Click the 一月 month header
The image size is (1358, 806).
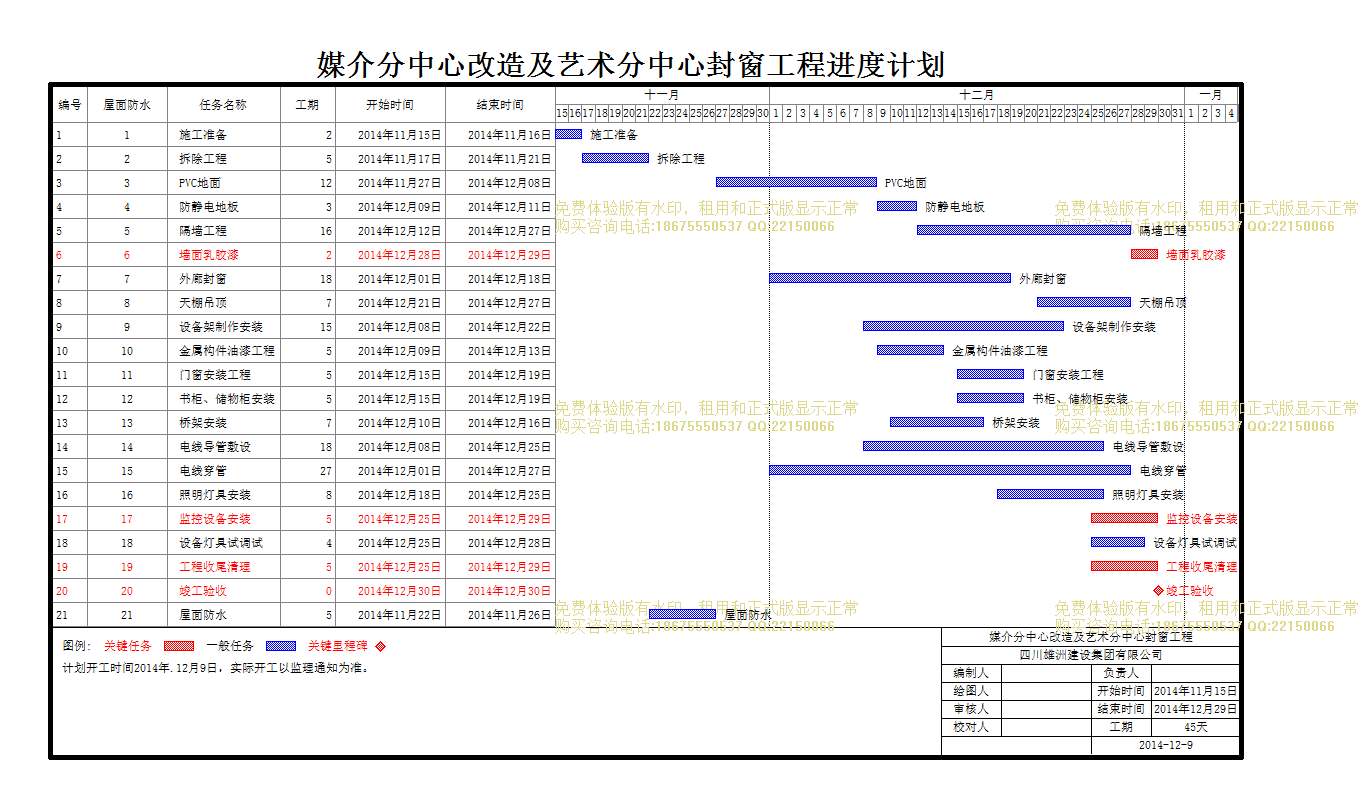tap(1211, 95)
